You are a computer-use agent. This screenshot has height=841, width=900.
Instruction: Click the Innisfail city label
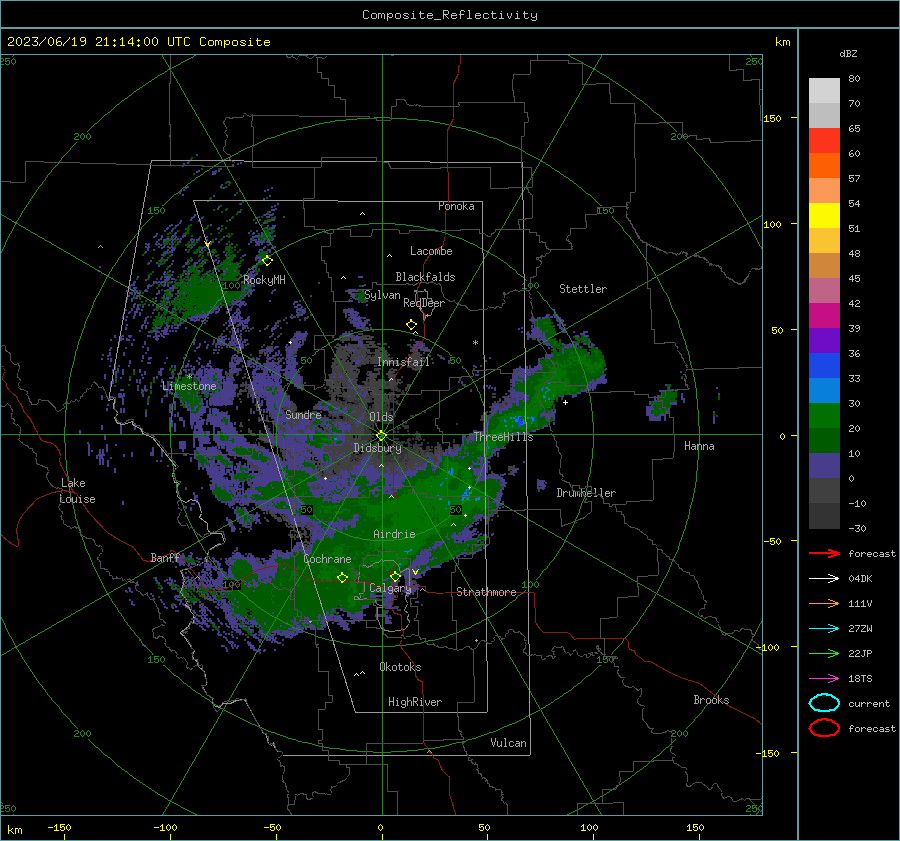click(403, 362)
